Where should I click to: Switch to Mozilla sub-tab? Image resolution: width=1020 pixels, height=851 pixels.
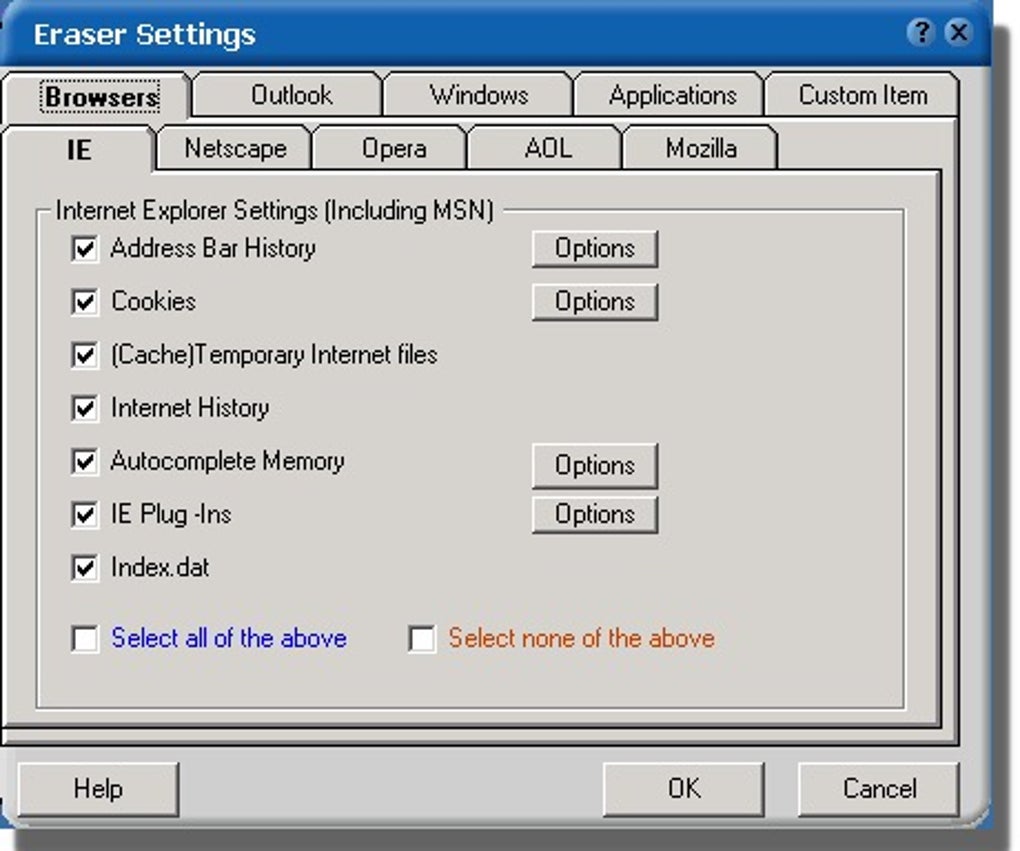coord(701,148)
